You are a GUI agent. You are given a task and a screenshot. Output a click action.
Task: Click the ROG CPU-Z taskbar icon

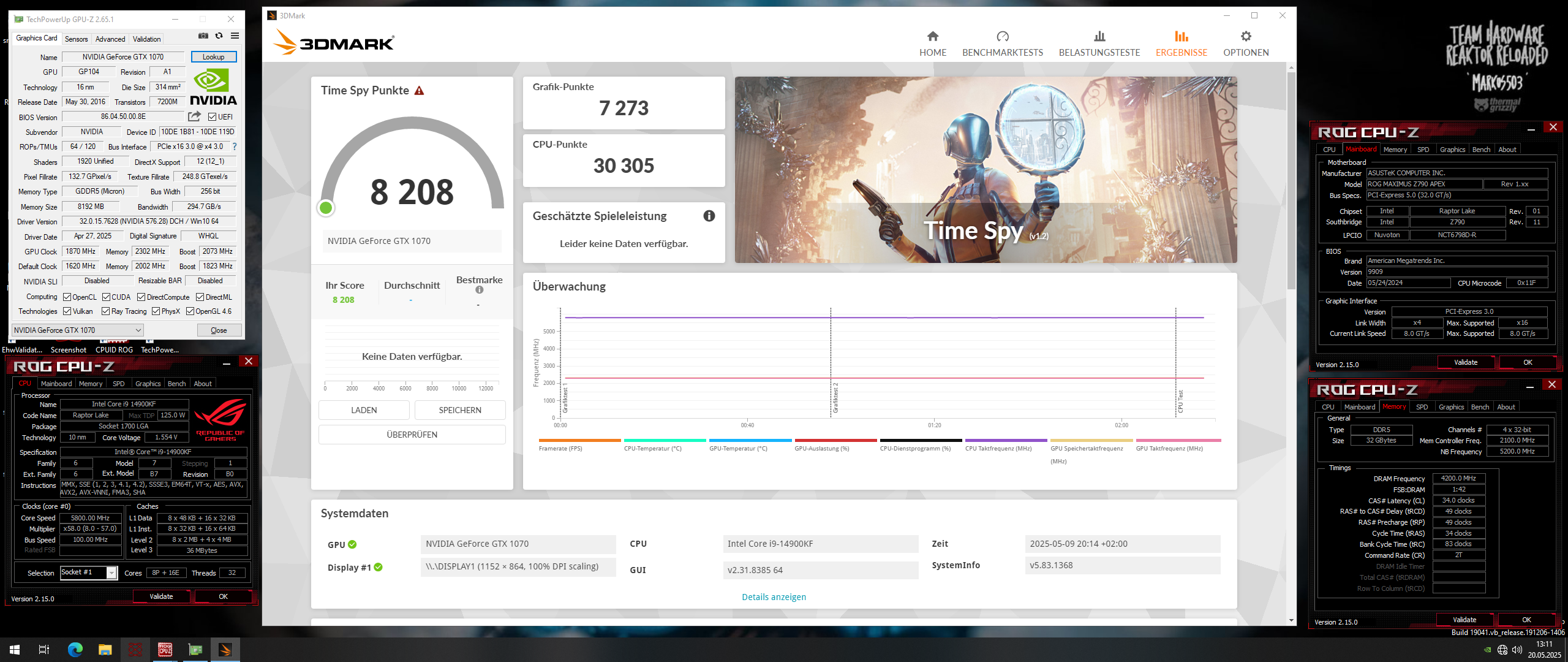pyautogui.click(x=165, y=650)
